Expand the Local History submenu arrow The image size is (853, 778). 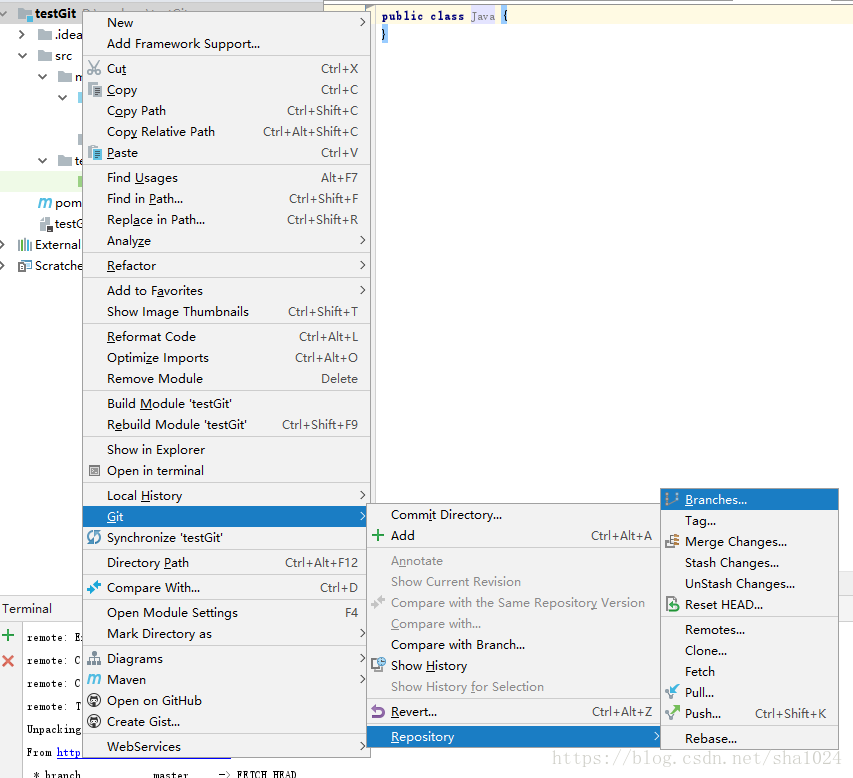tap(363, 495)
